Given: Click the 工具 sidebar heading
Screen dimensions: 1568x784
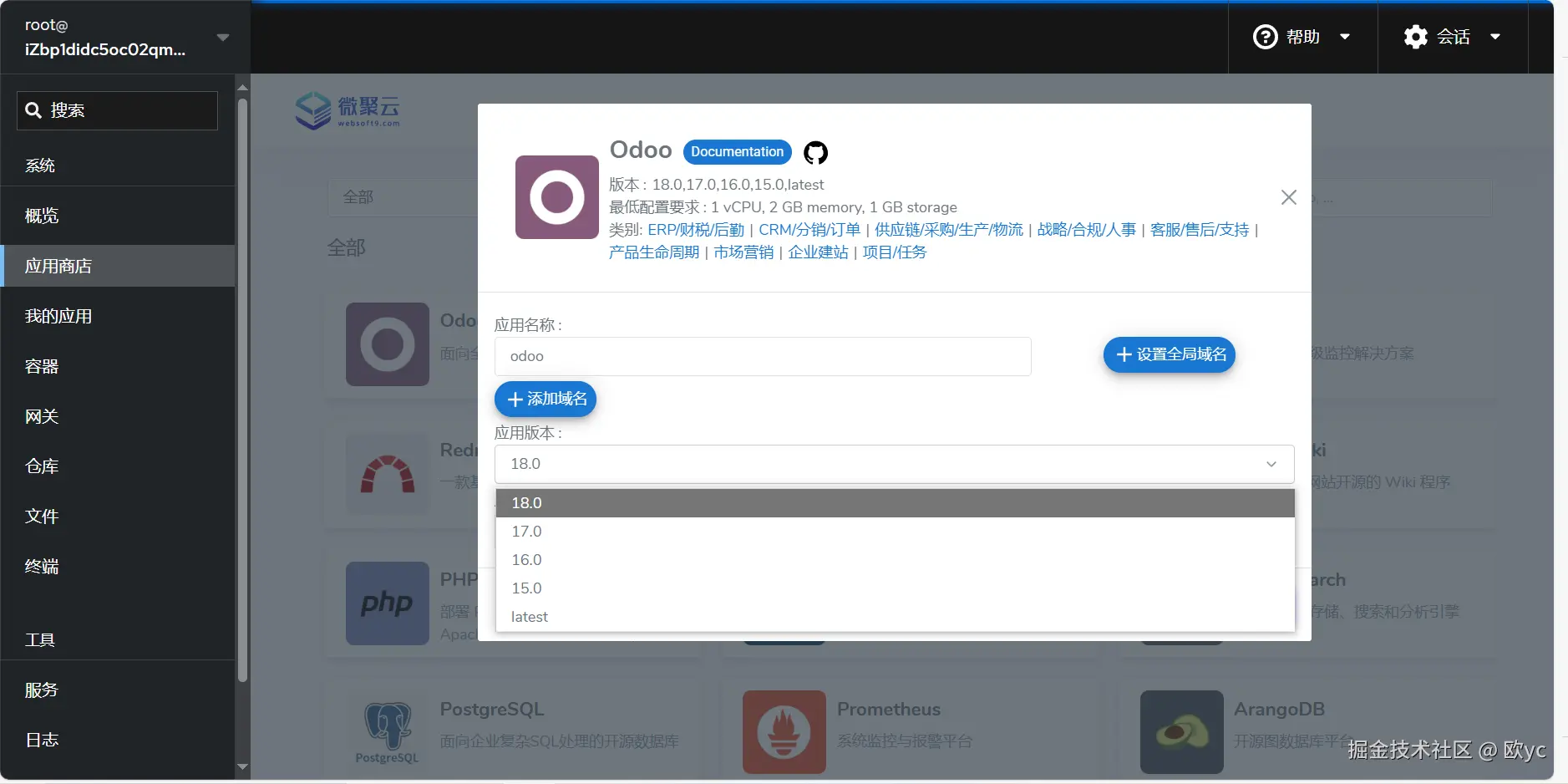Looking at the screenshot, I should [40, 640].
